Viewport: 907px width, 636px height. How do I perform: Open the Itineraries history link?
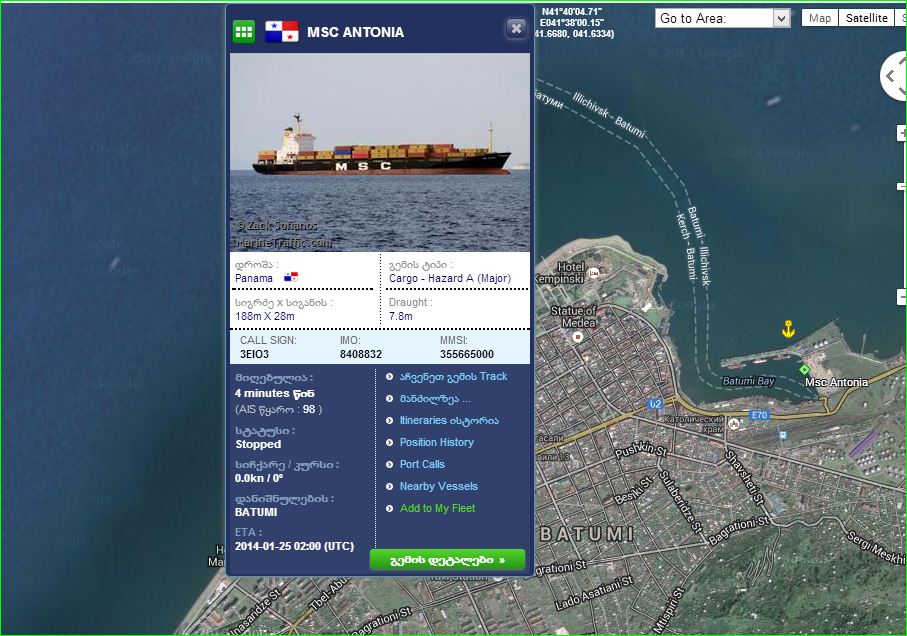[x=449, y=420]
